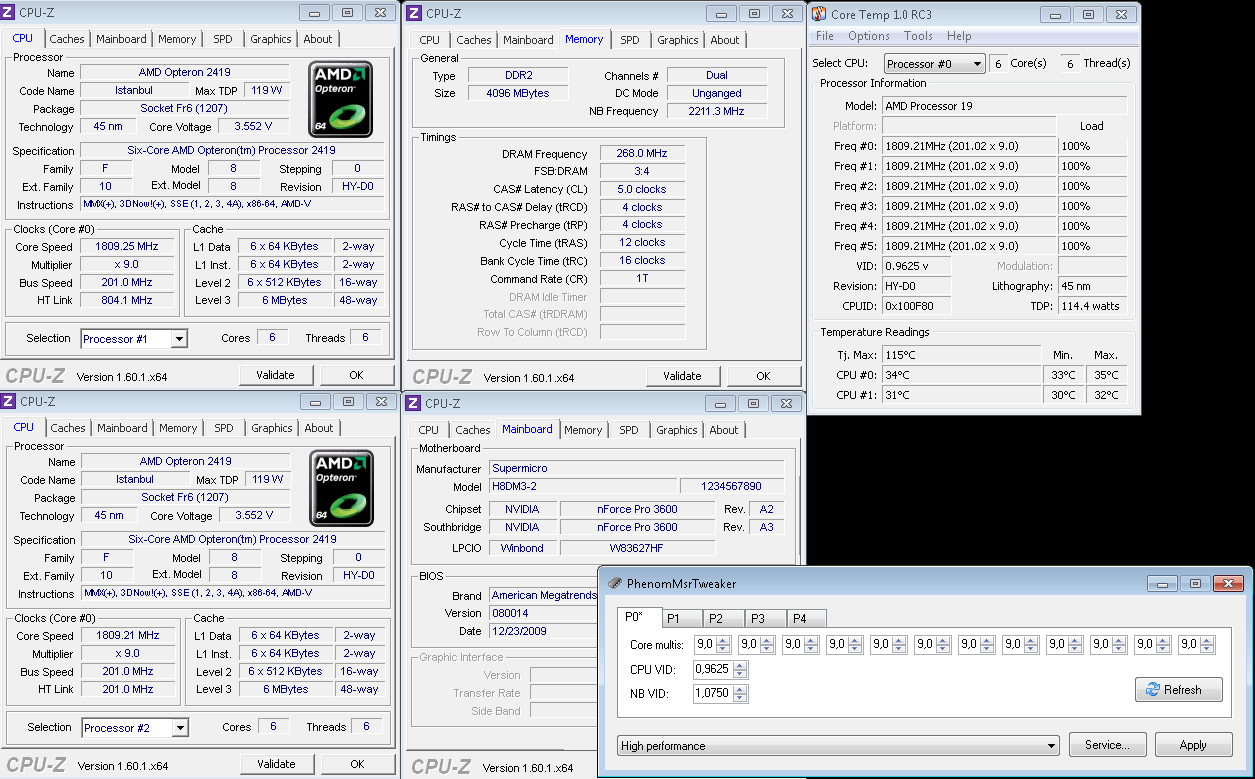Click the CPU VID input field
This screenshot has height=779, width=1255.
(x=712, y=670)
